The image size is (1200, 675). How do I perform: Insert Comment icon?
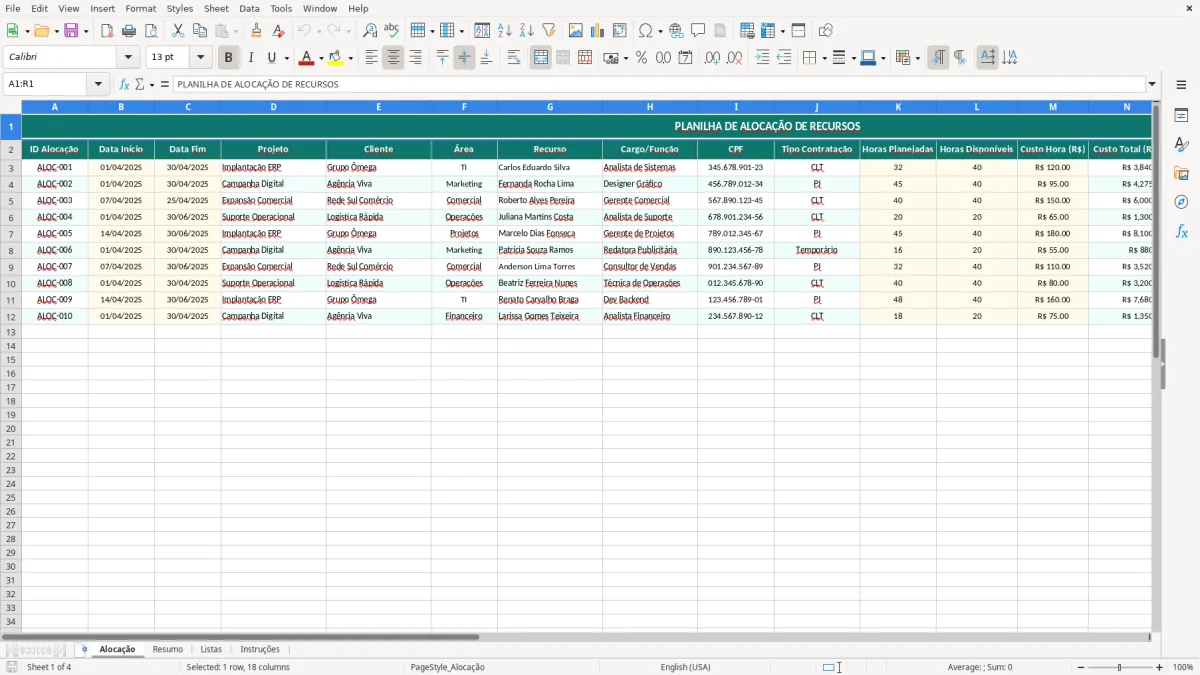(x=698, y=31)
